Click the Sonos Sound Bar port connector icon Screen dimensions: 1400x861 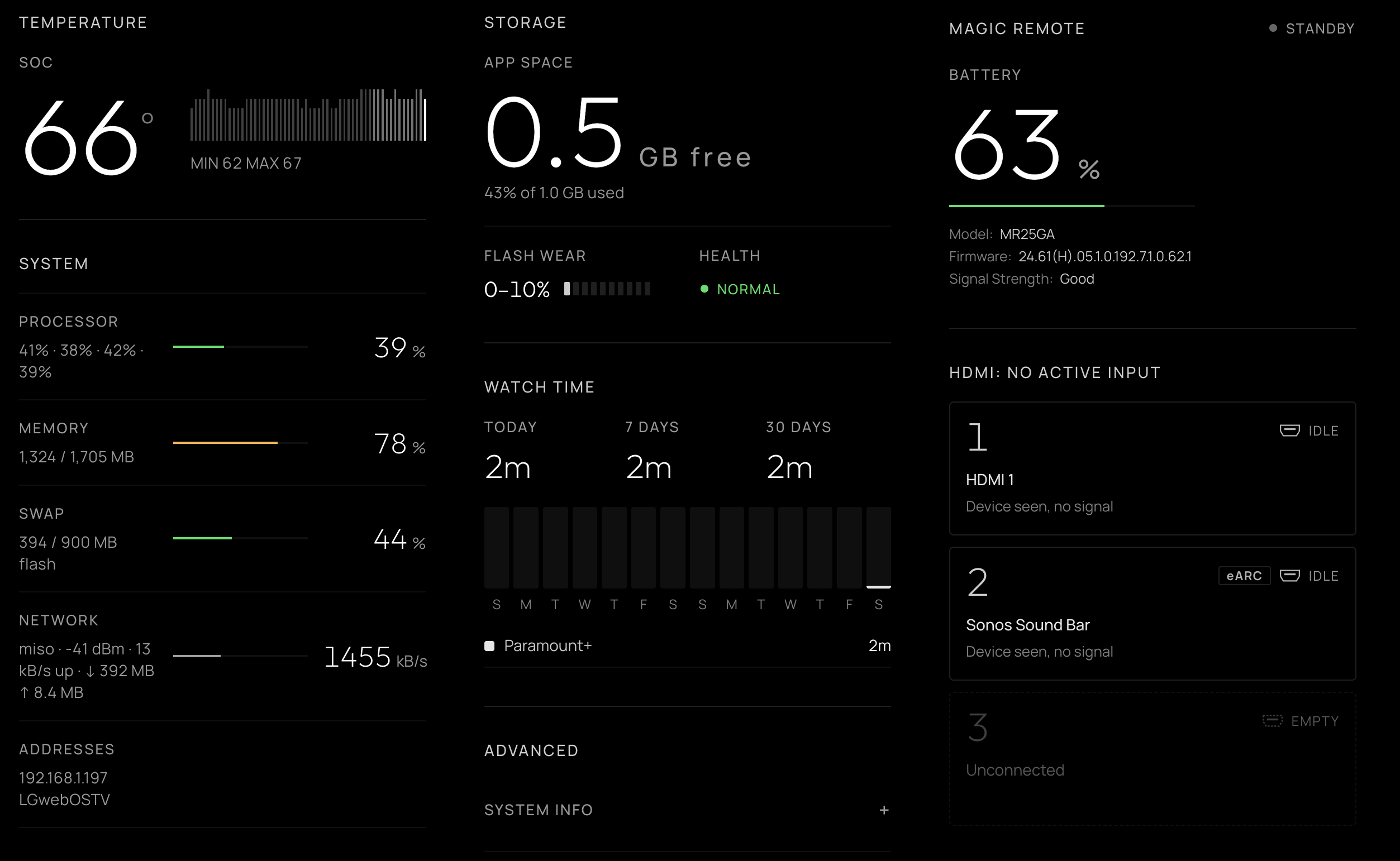tap(1289, 576)
